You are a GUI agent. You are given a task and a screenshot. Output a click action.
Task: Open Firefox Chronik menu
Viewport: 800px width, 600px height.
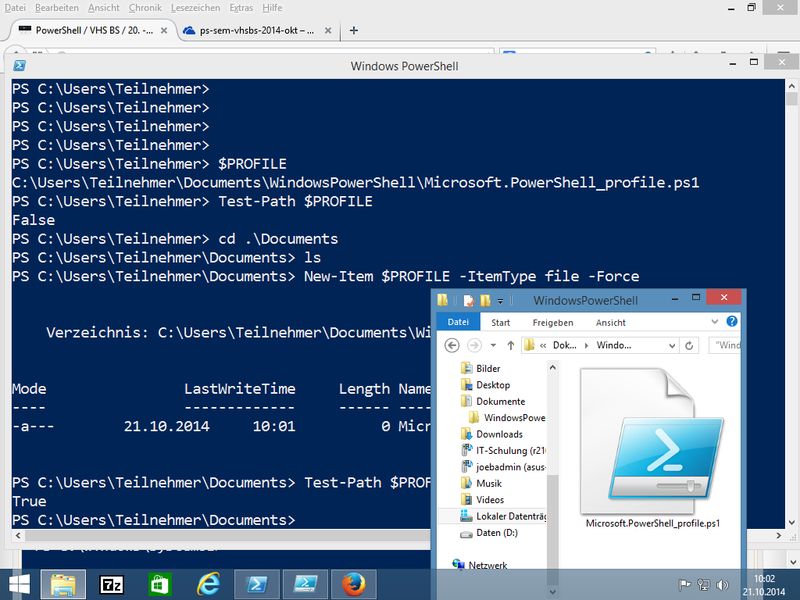coord(145,8)
